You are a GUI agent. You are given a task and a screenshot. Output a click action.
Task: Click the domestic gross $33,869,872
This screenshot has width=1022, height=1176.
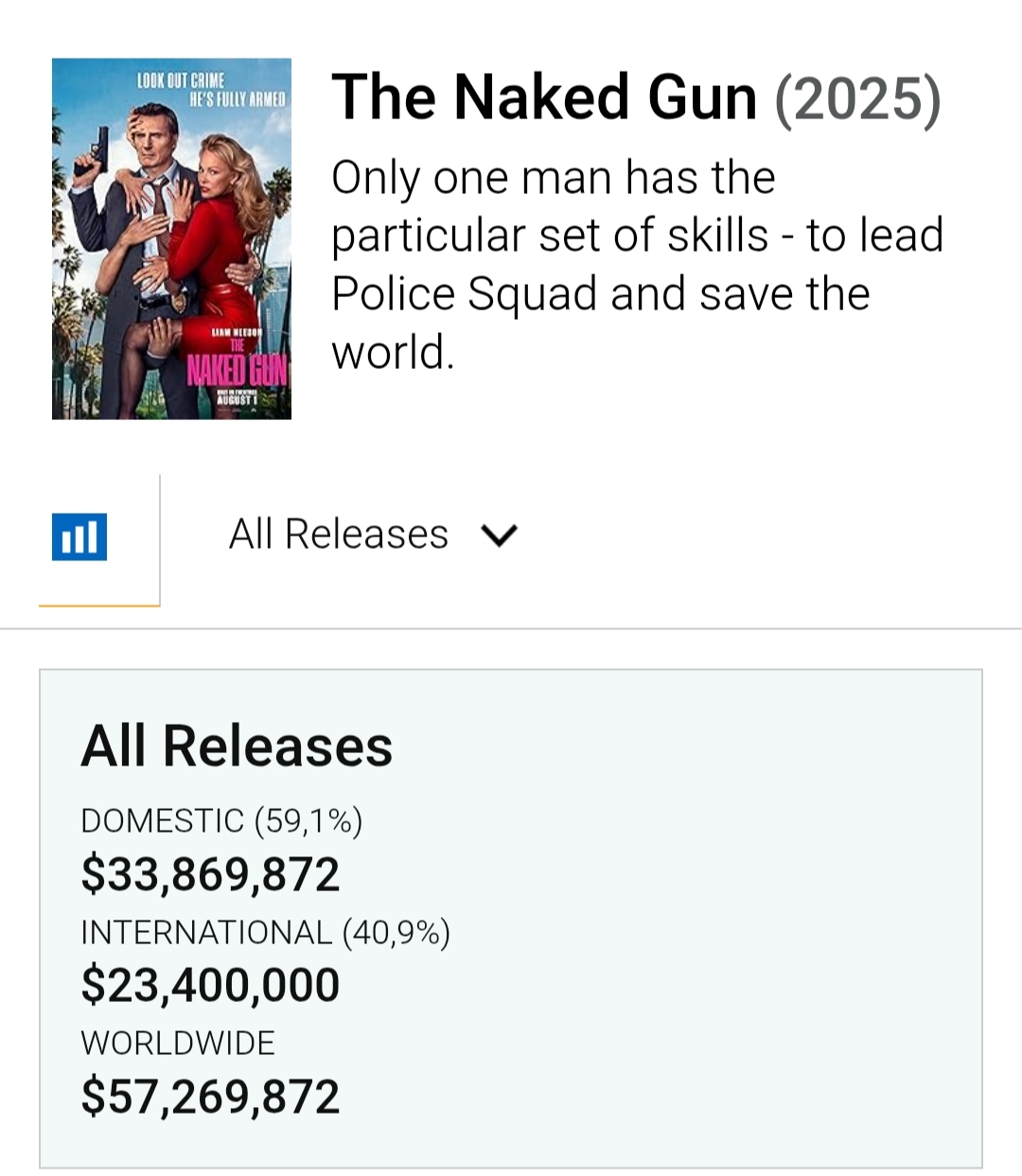coord(210,873)
